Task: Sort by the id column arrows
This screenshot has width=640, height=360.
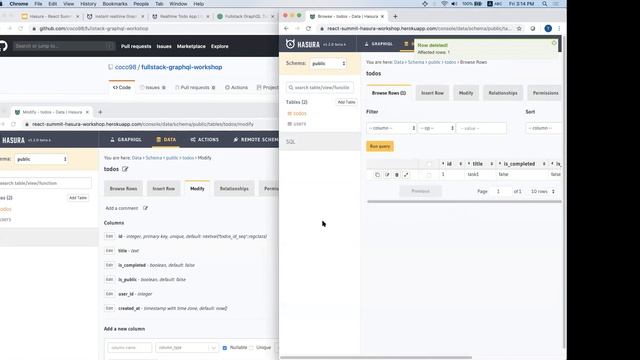Action: tap(460, 164)
